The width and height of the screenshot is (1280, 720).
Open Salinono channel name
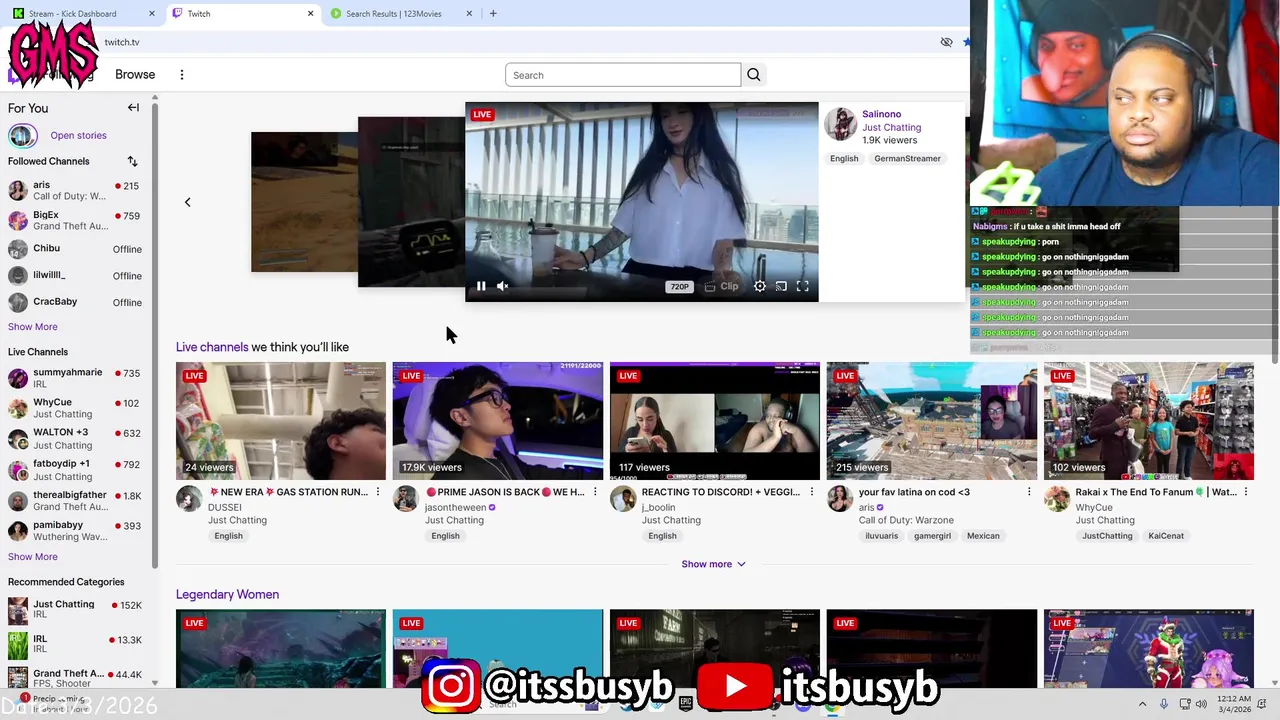(x=881, y=114)
